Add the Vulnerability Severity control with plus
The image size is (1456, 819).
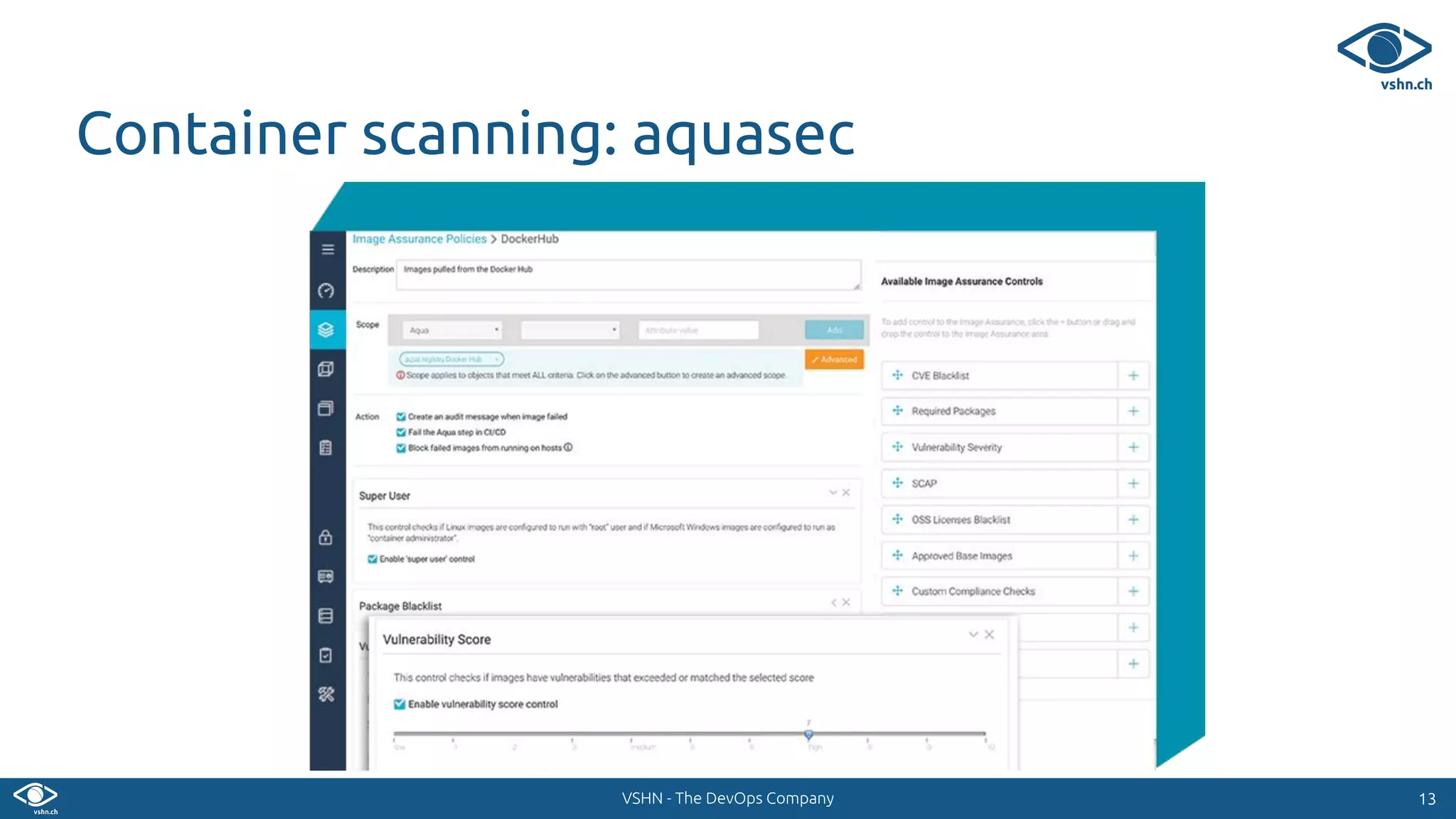coord(1133,447)
